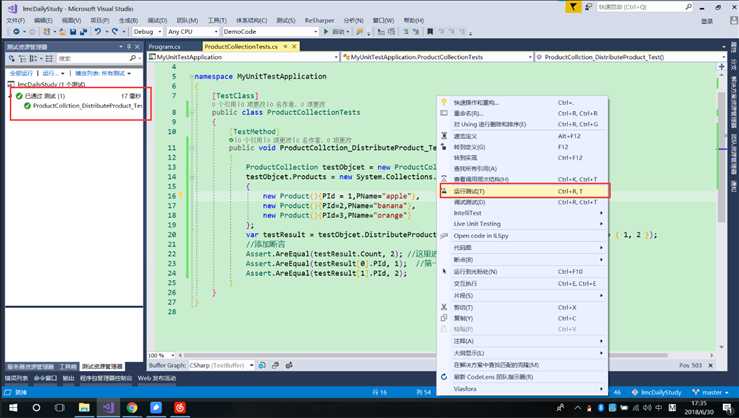Click the playlist All Tests link
Screen dimensions: 739x418
pyautogui.click(x=102, y=74)
